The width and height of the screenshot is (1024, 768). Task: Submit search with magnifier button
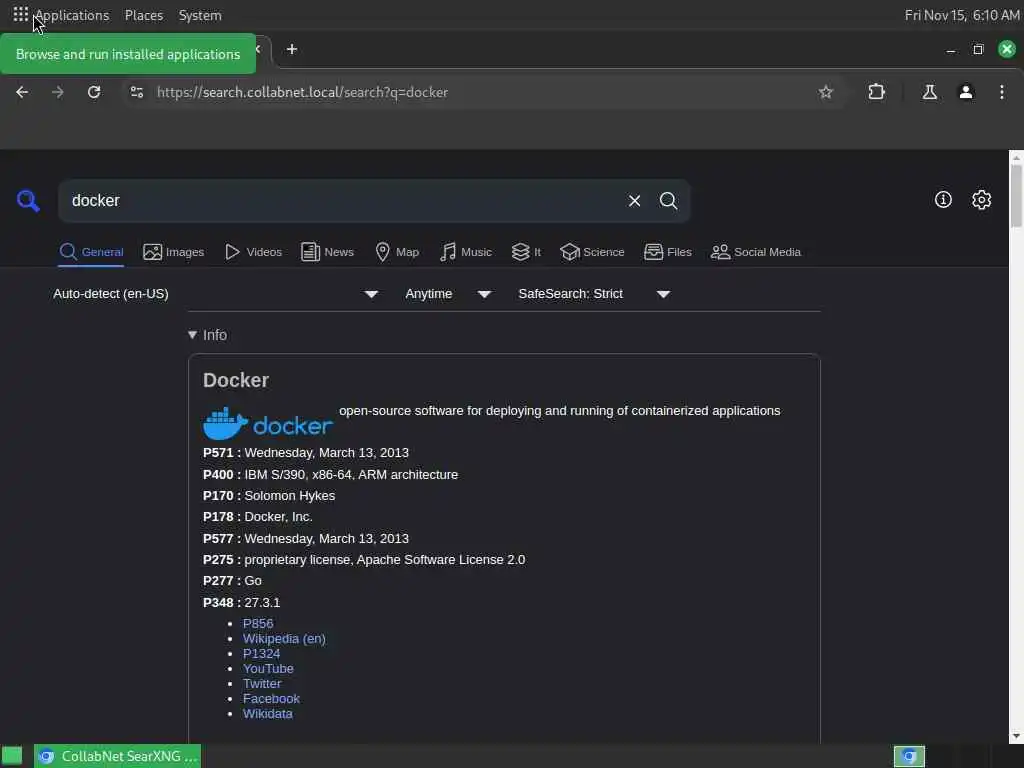(668, 200)
